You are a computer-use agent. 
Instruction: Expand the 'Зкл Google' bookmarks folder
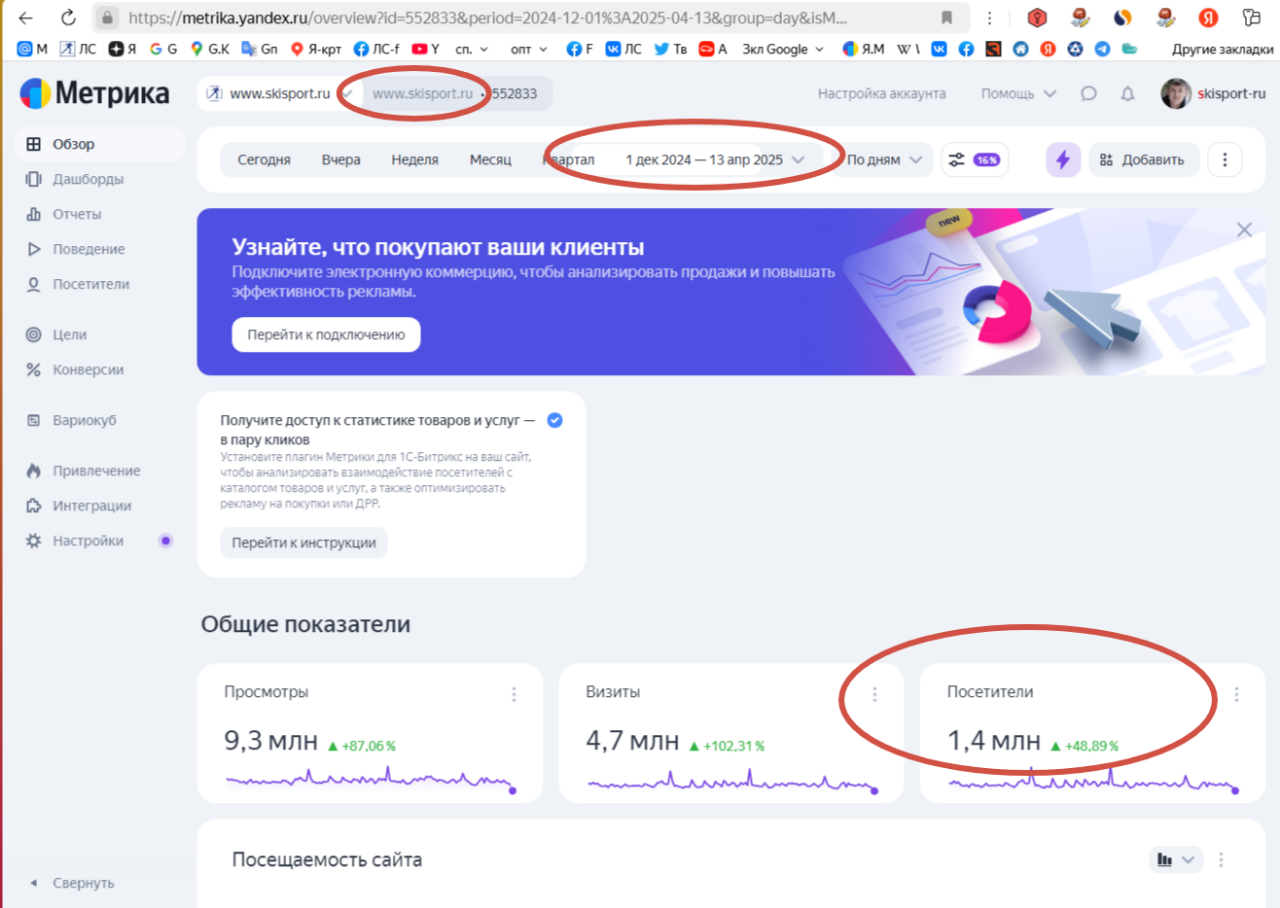[x=783, y=48]
